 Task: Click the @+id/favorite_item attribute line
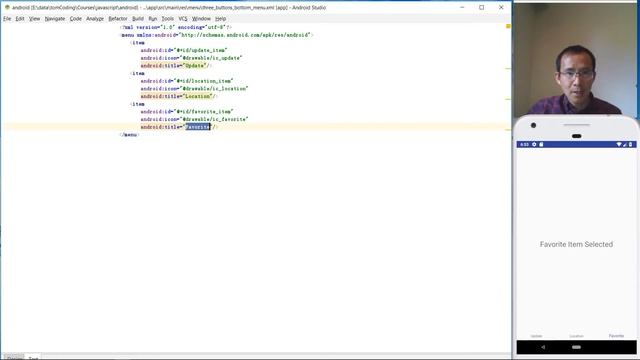[x=187, y=111]
